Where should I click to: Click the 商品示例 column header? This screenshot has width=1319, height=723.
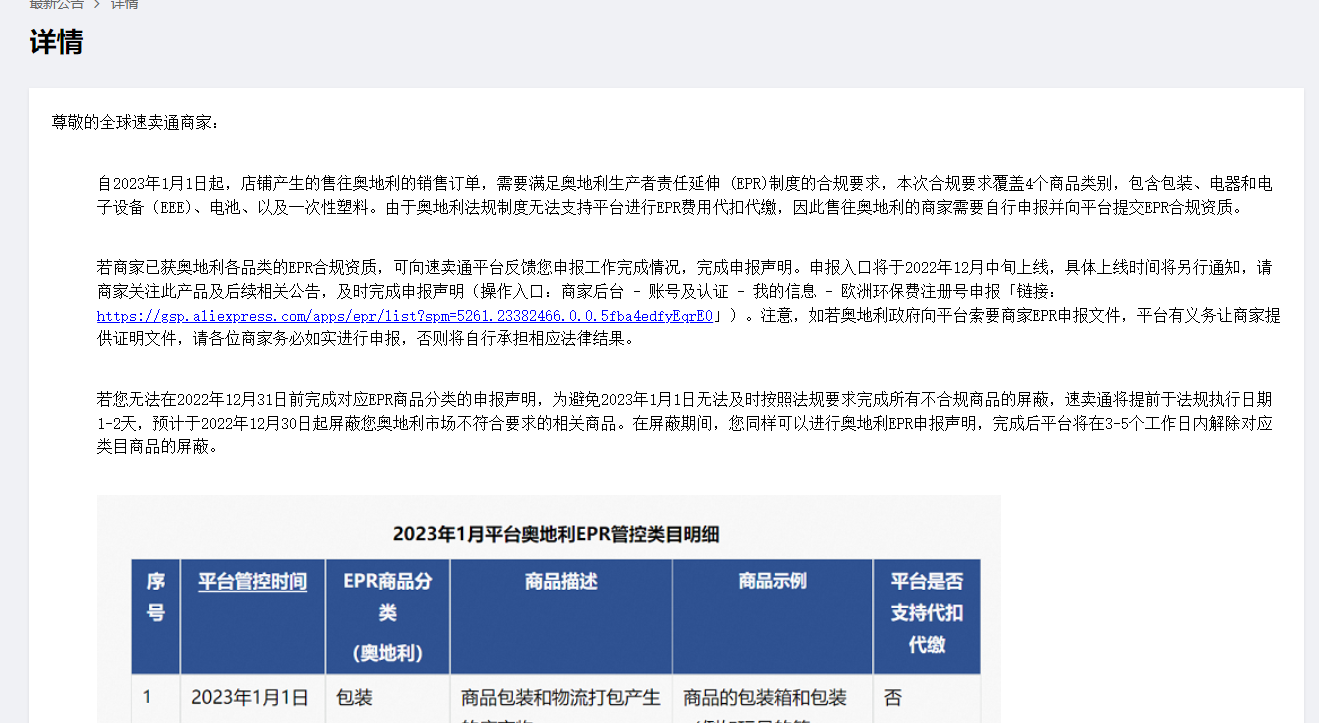[773, 616]
